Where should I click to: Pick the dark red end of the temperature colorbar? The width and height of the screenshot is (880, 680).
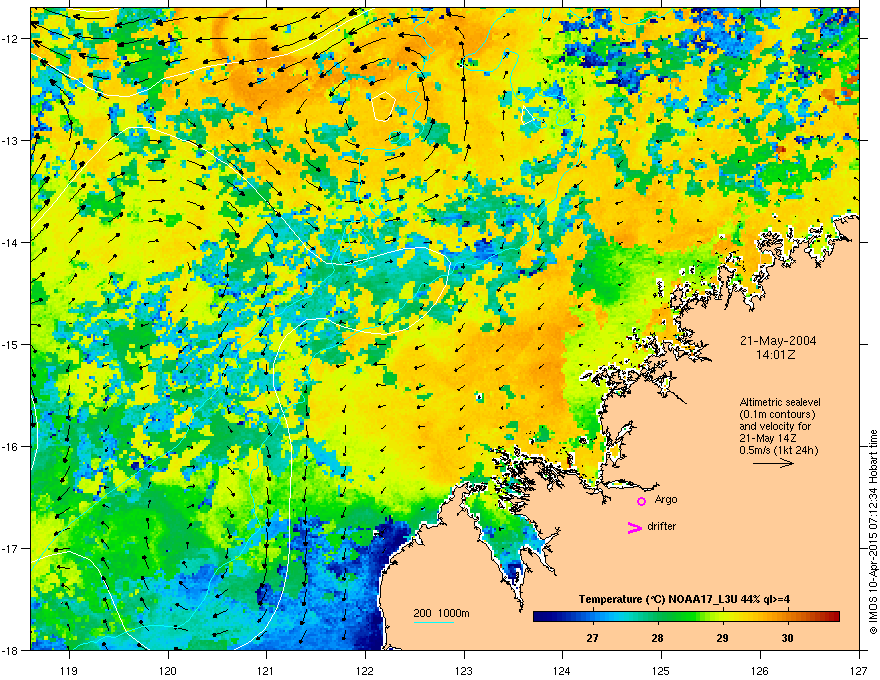pyautogui.click(x=833, y=617)
